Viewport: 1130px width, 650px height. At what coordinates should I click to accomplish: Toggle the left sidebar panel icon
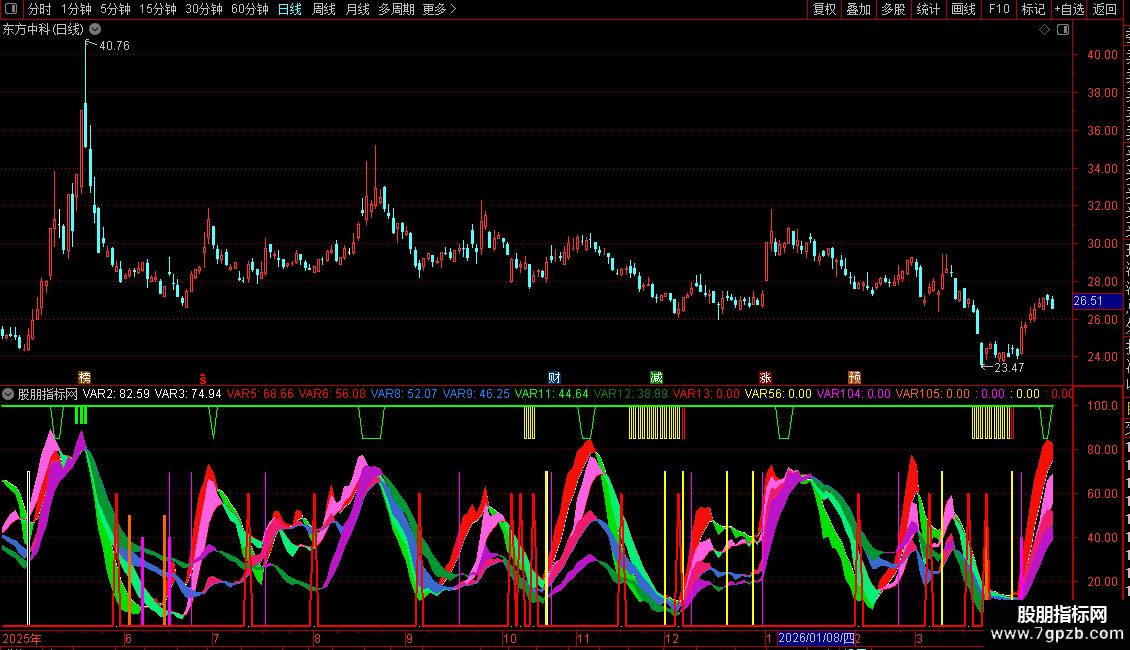(12, 9)
